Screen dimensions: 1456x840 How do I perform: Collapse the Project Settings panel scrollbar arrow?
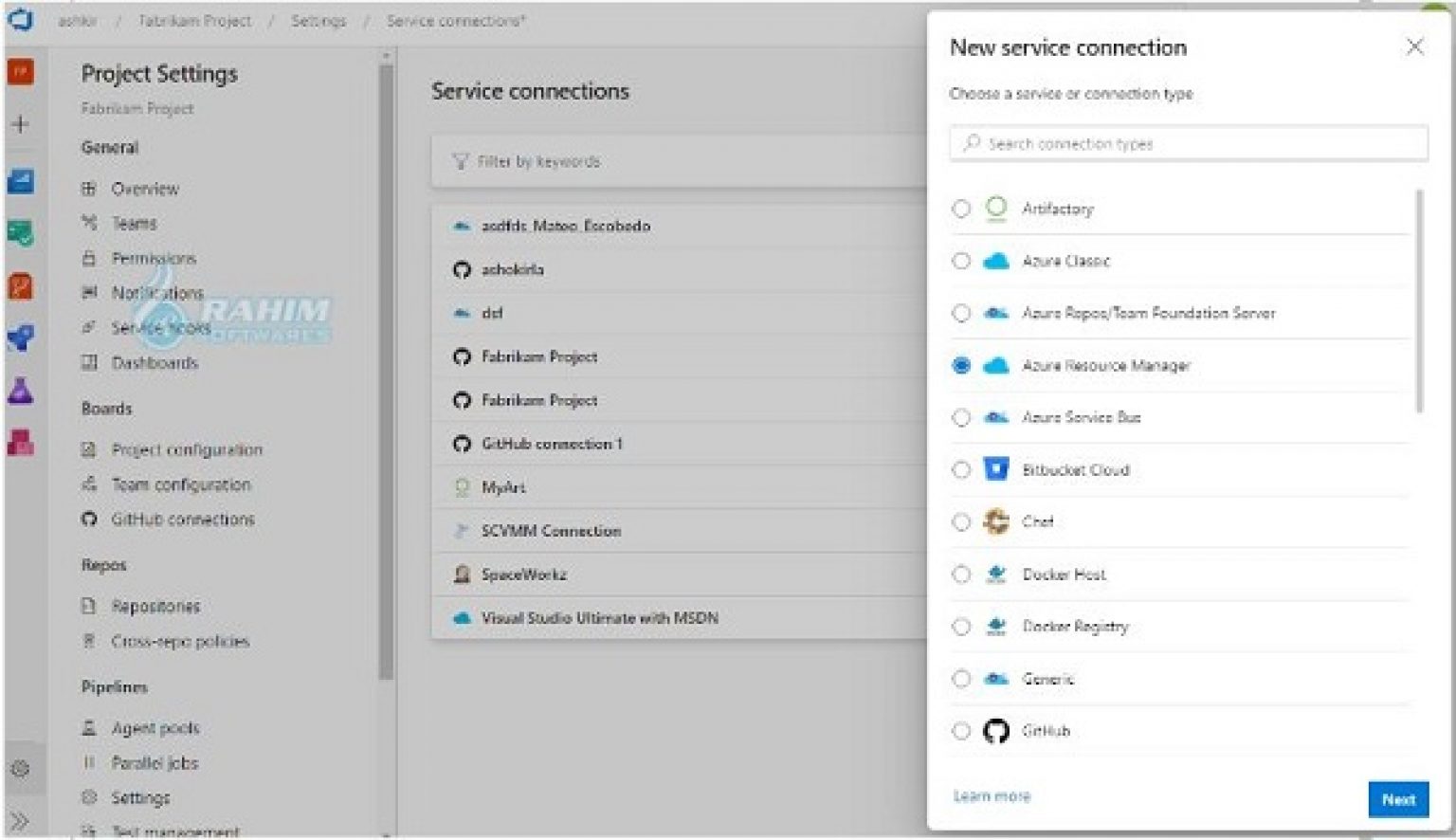tap(385, 57)
